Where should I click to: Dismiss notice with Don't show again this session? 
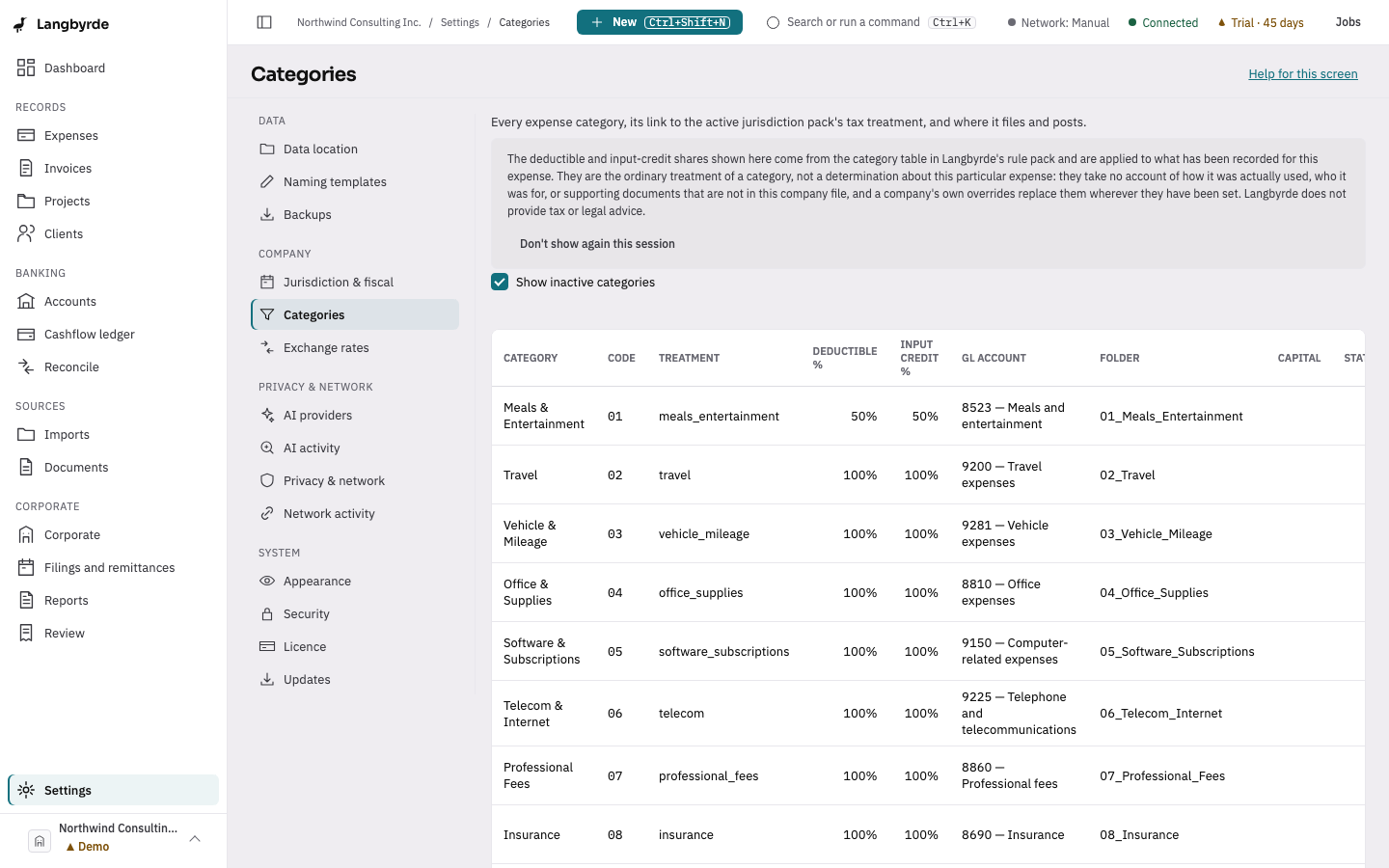tap(597, 244)
